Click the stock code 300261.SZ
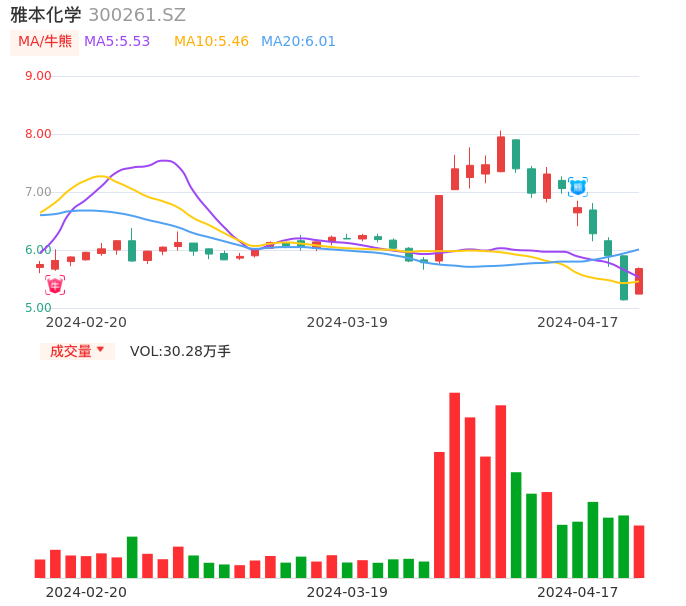Screen dimensions: 686x606 tap(137, 15)
